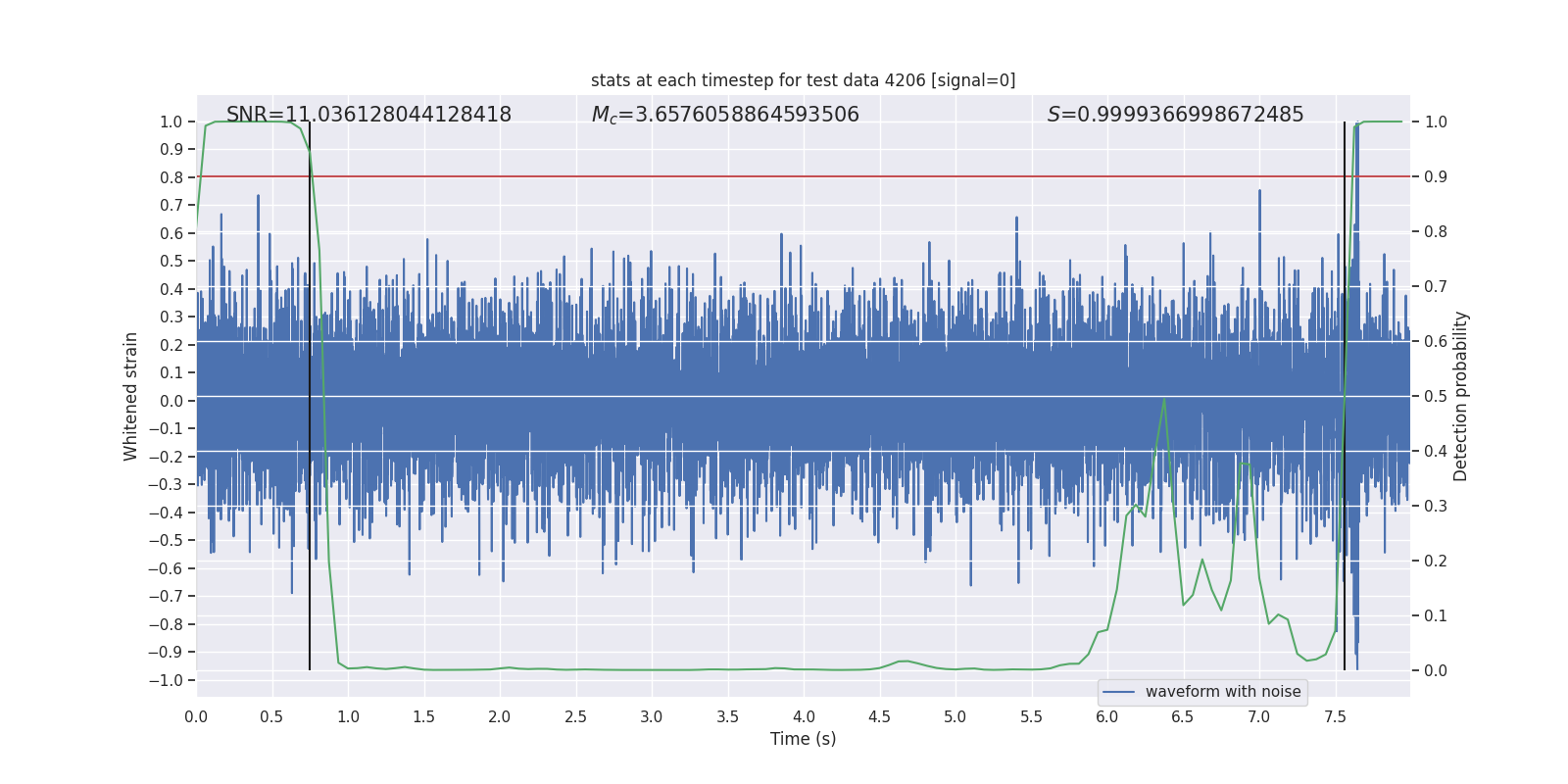Select the 0.9 tick on the Detection probability axis
The image size is (1568, 784).
coord(1435,176)
